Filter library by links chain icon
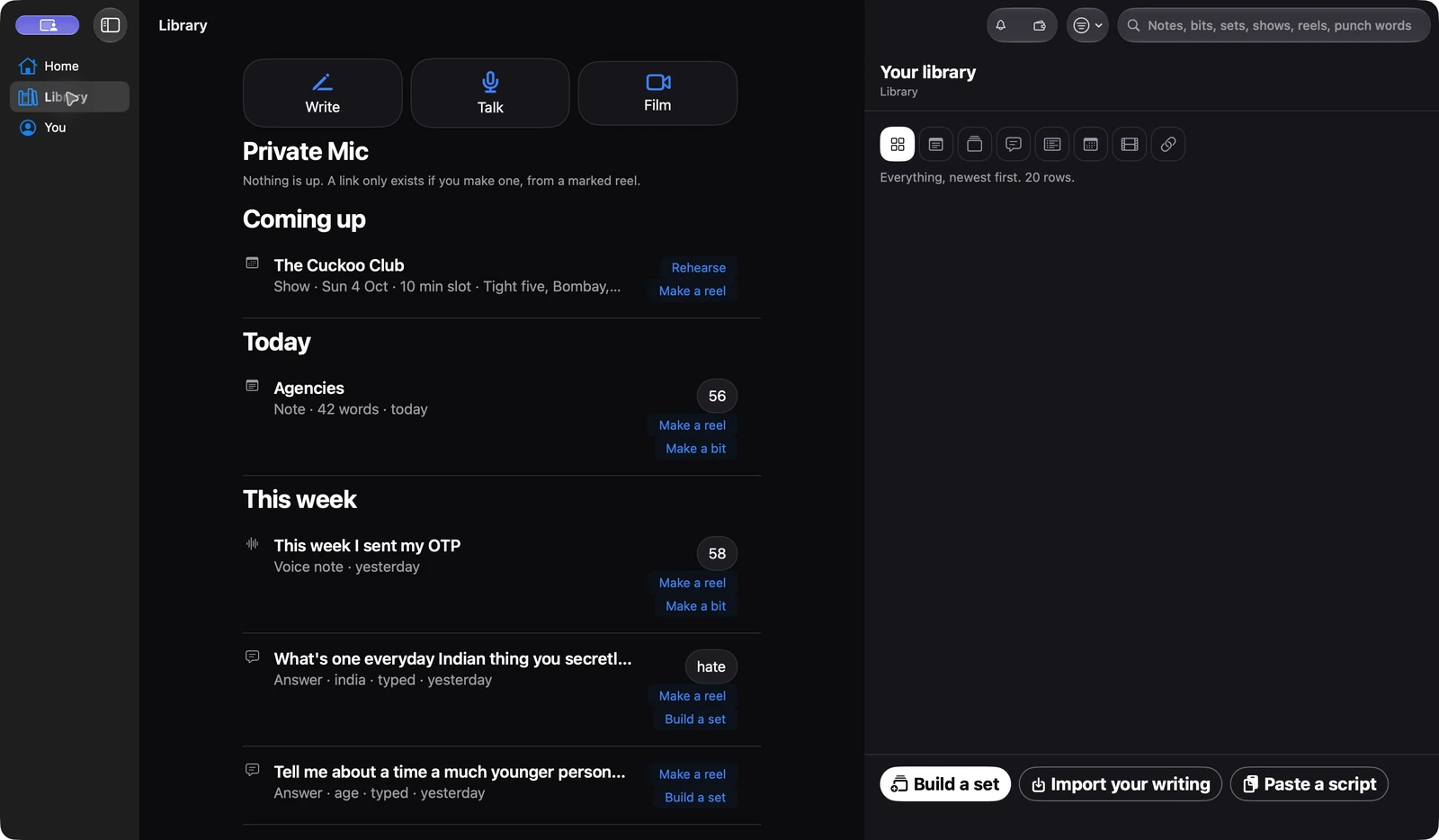Screen dimensions: 1439x840 click(x=1167, y=144)
